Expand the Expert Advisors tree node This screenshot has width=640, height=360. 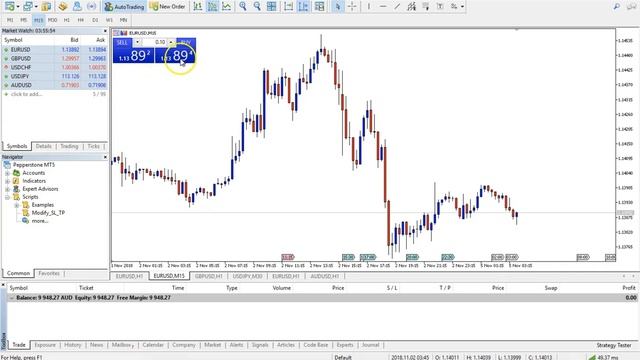pyautogui.click(x=7, y=189)
